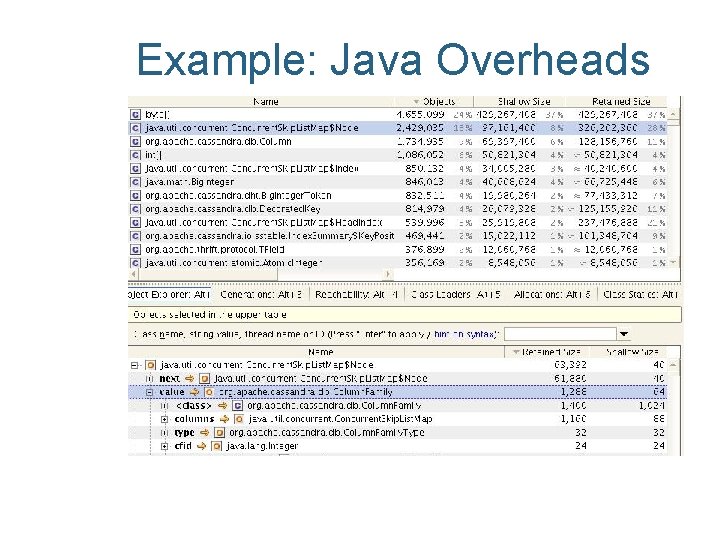Click the class icon beside int[]
The image size is (720, 540).
[x=135, y=155]
